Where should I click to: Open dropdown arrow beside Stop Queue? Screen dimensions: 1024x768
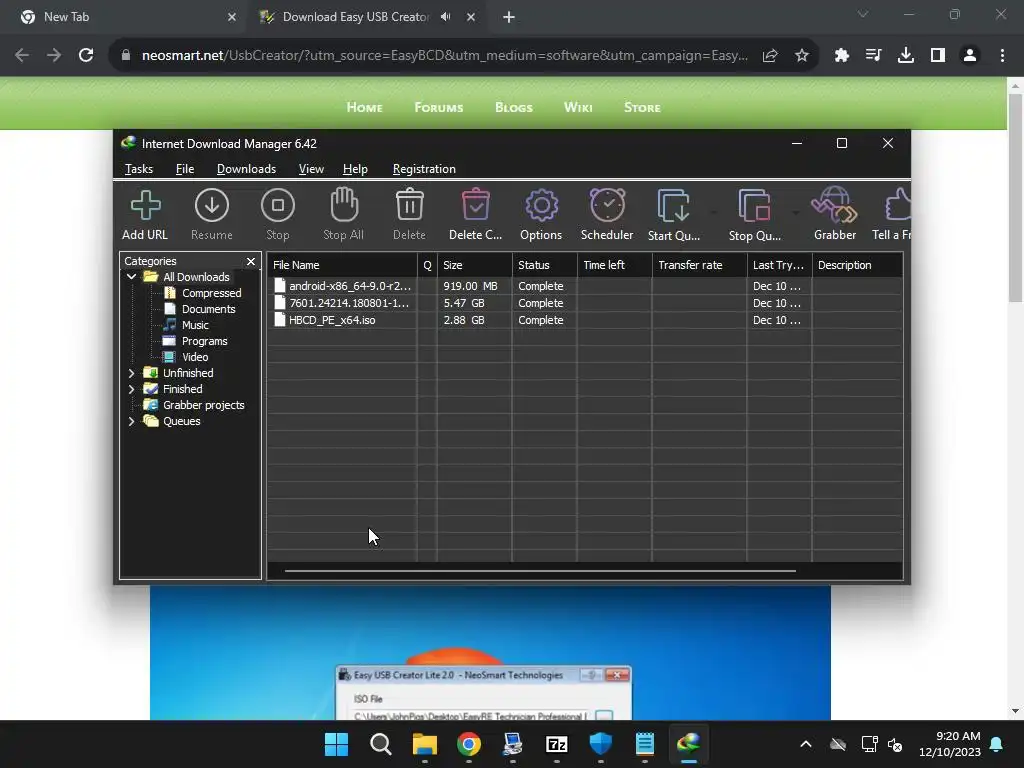coord(795,212)
